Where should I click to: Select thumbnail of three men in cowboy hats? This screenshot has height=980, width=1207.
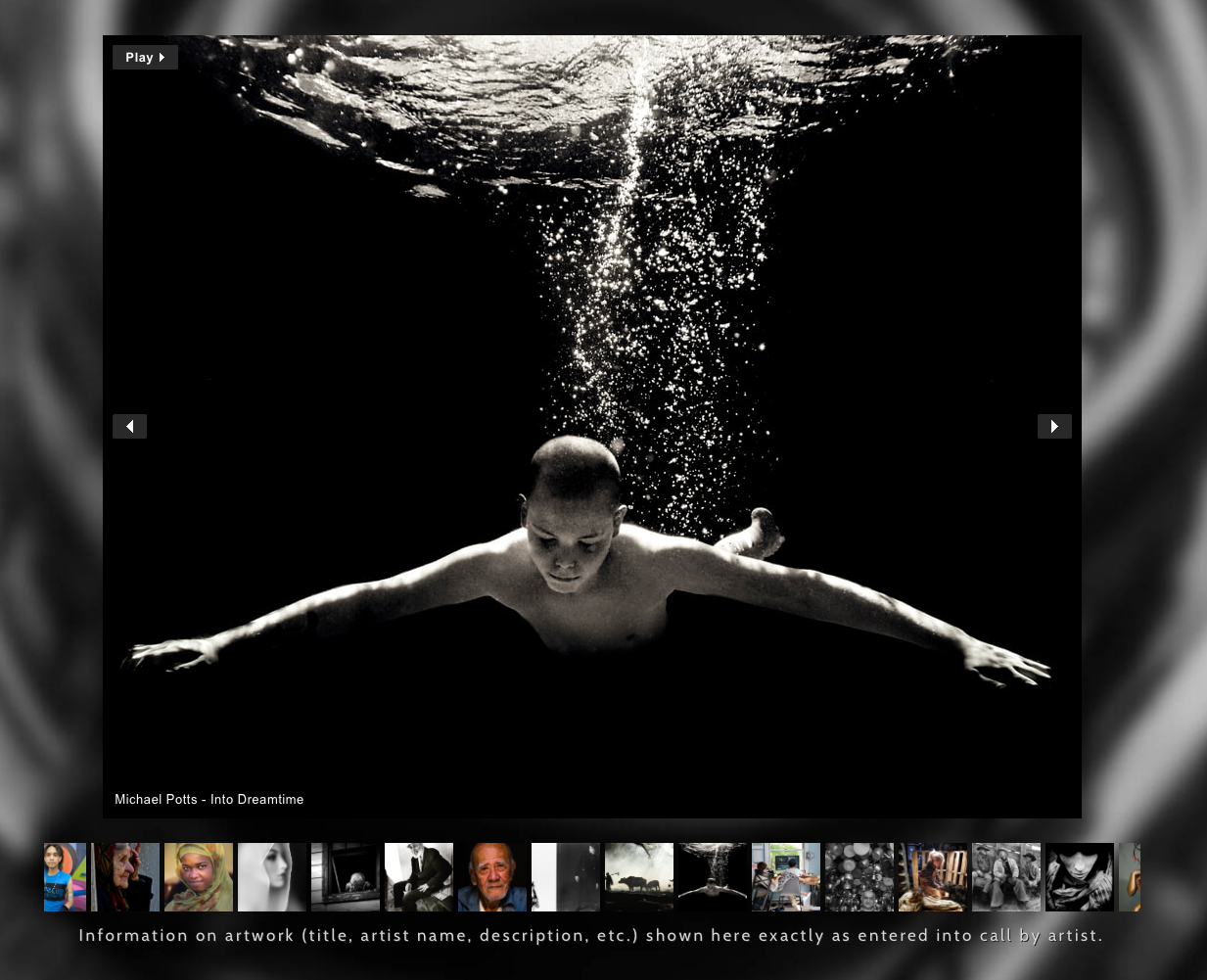coord(1006,877)
